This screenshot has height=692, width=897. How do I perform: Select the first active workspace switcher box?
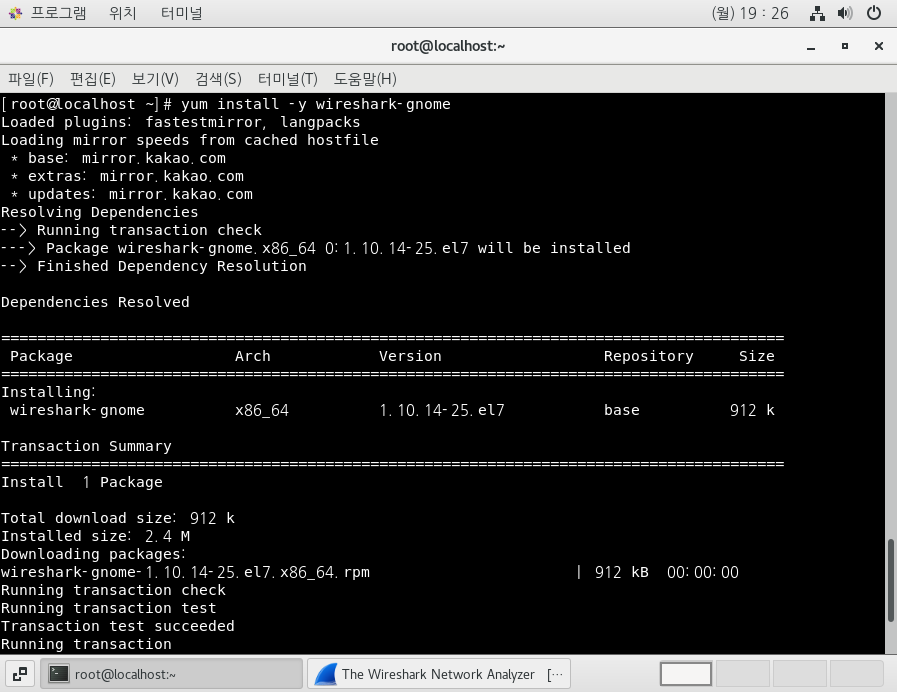pos(685,674)
